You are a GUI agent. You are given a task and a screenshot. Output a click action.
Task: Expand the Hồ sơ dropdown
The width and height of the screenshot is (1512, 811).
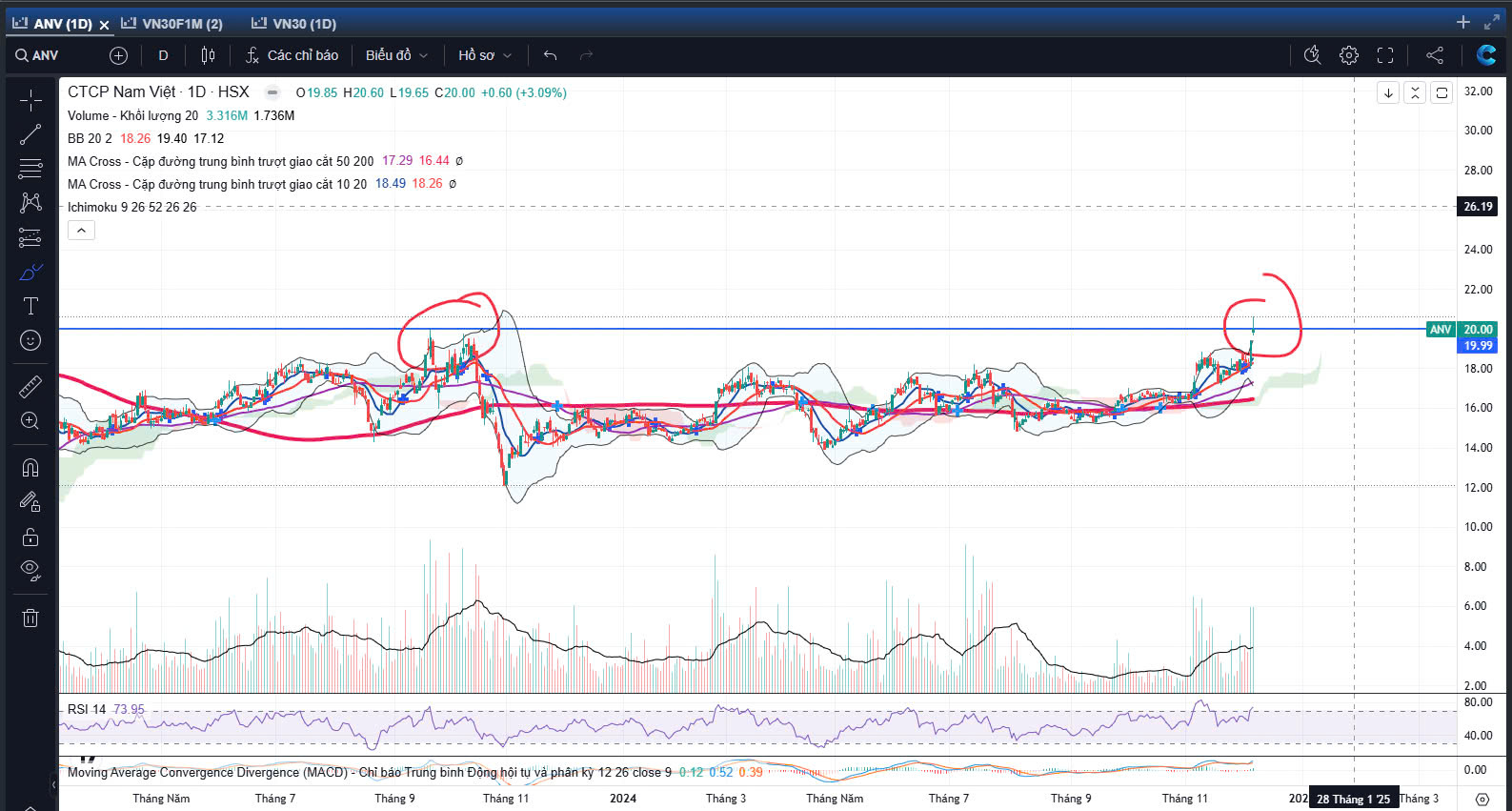(x=485, y=55)
